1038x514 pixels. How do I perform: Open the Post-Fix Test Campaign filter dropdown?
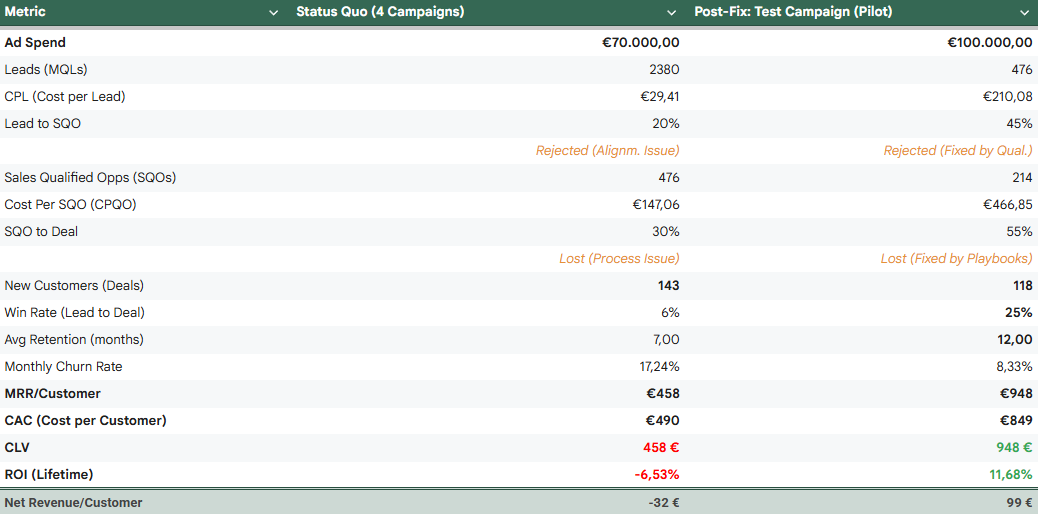1026,13
